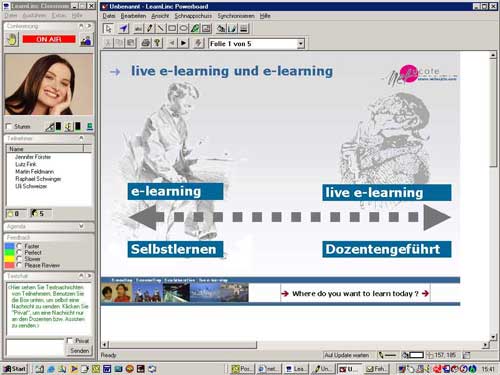The width and height of the screenshot is (500, 375).
Task: Collapse the Teilnehmer panel
Action: 81,138
